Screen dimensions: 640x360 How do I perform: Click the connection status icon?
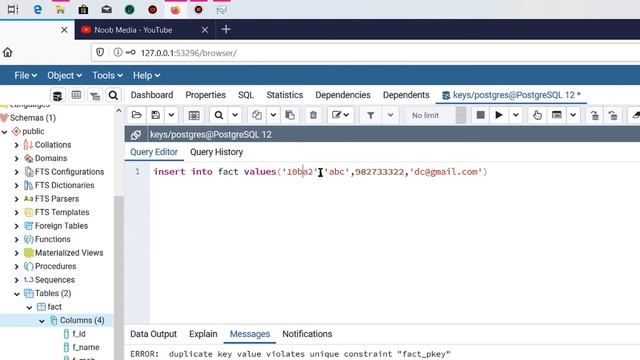[136, 134]
